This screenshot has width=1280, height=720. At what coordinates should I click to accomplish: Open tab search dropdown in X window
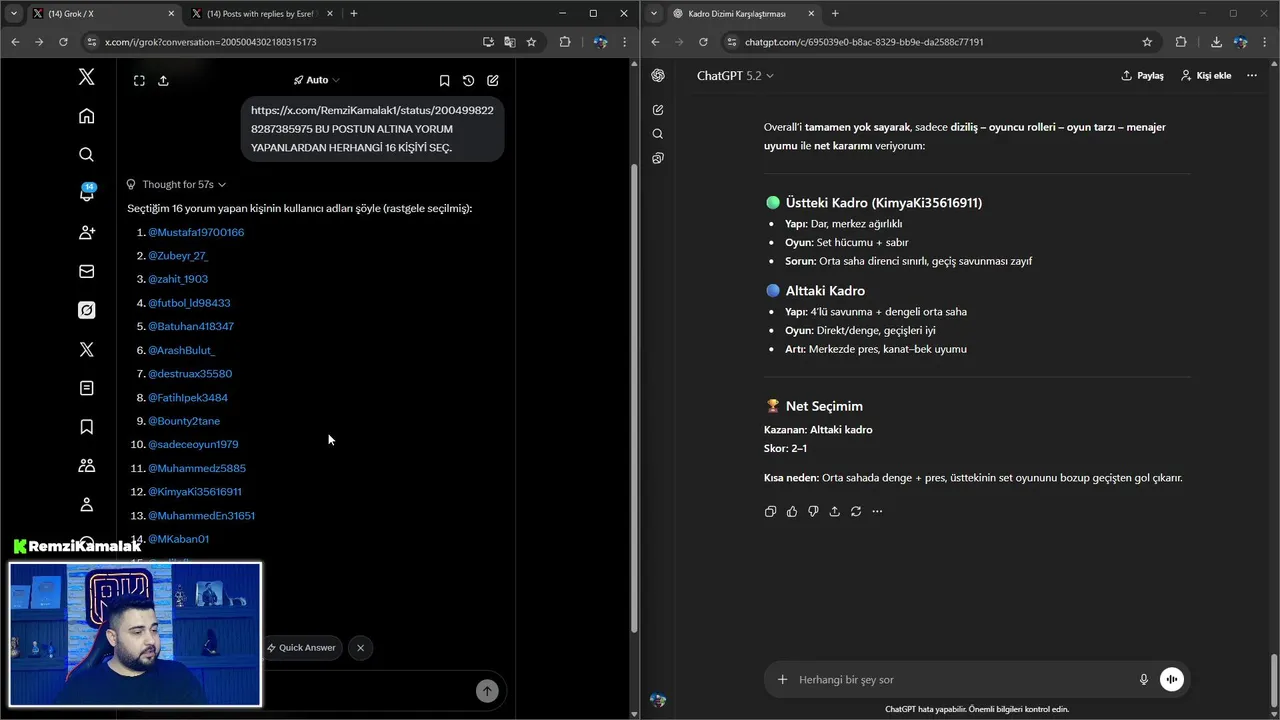click(x=13, y=13)
